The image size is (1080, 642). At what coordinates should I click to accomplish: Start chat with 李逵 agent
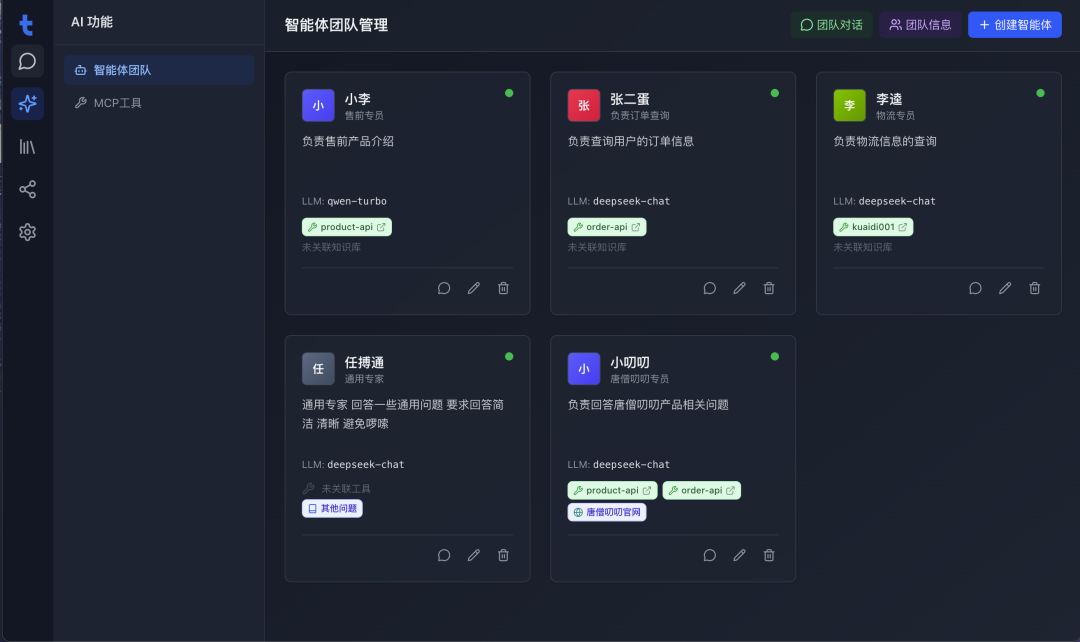(x=975, y=288)
